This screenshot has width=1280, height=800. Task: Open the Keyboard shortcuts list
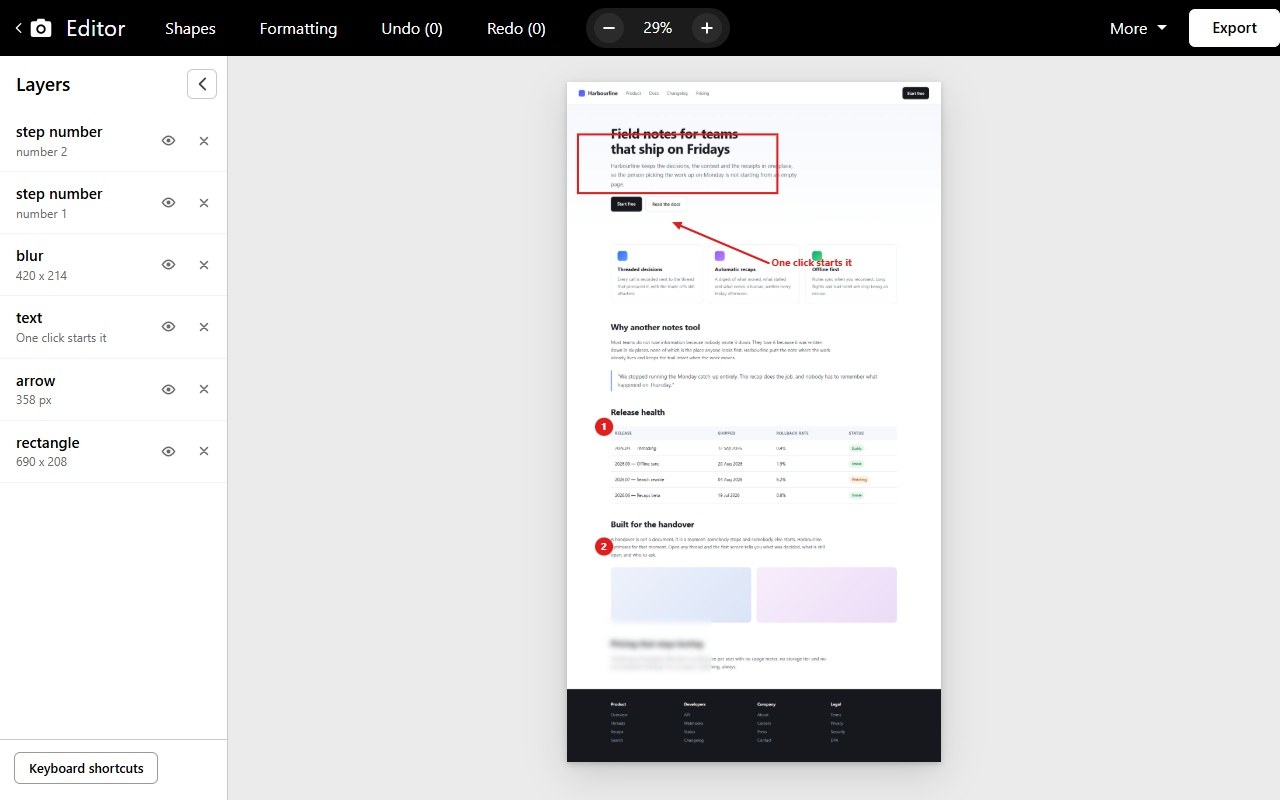(x=86, y=768)
